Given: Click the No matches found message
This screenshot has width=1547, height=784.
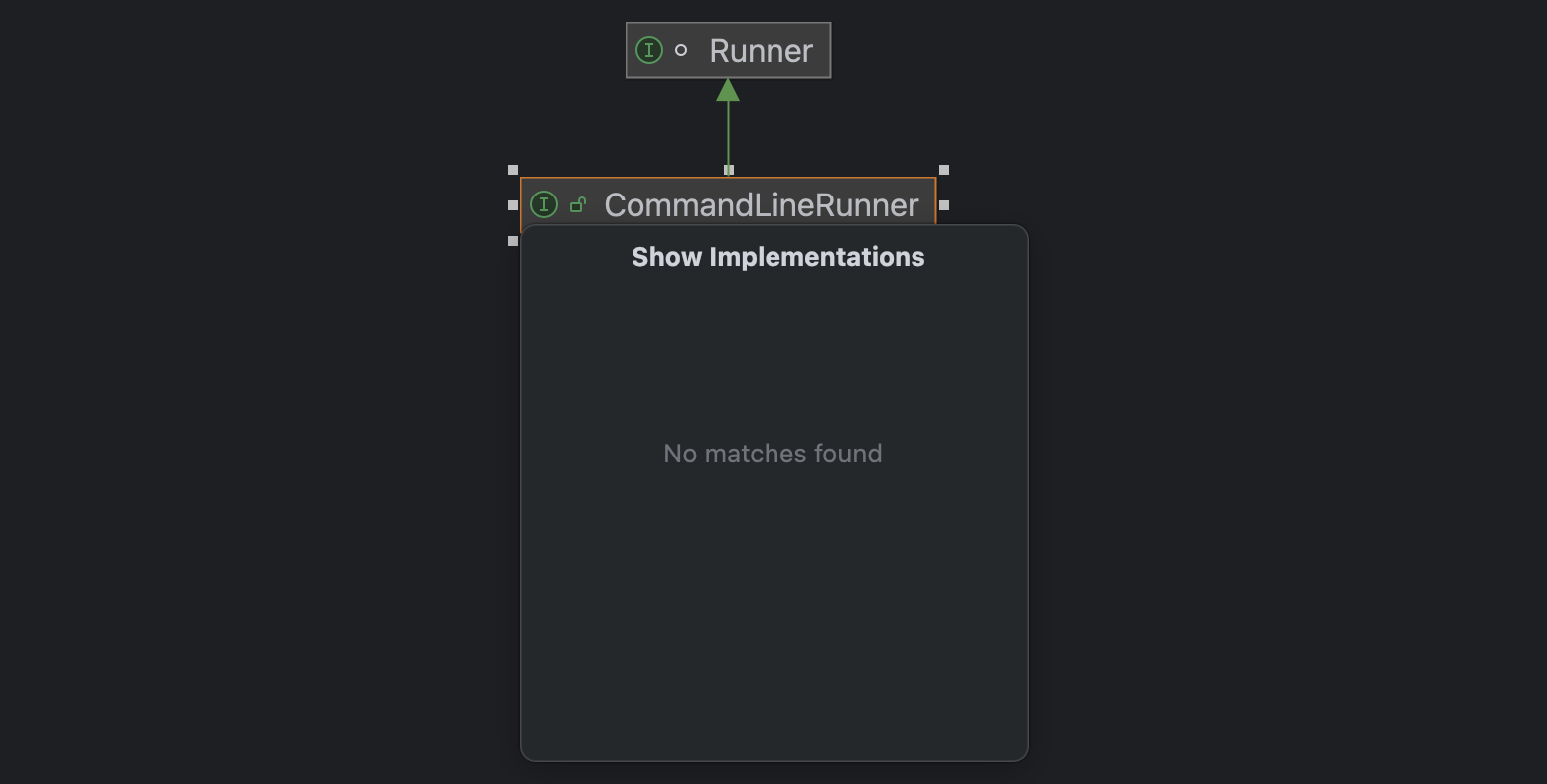Looking at the screenshot, I should point(773,454).
